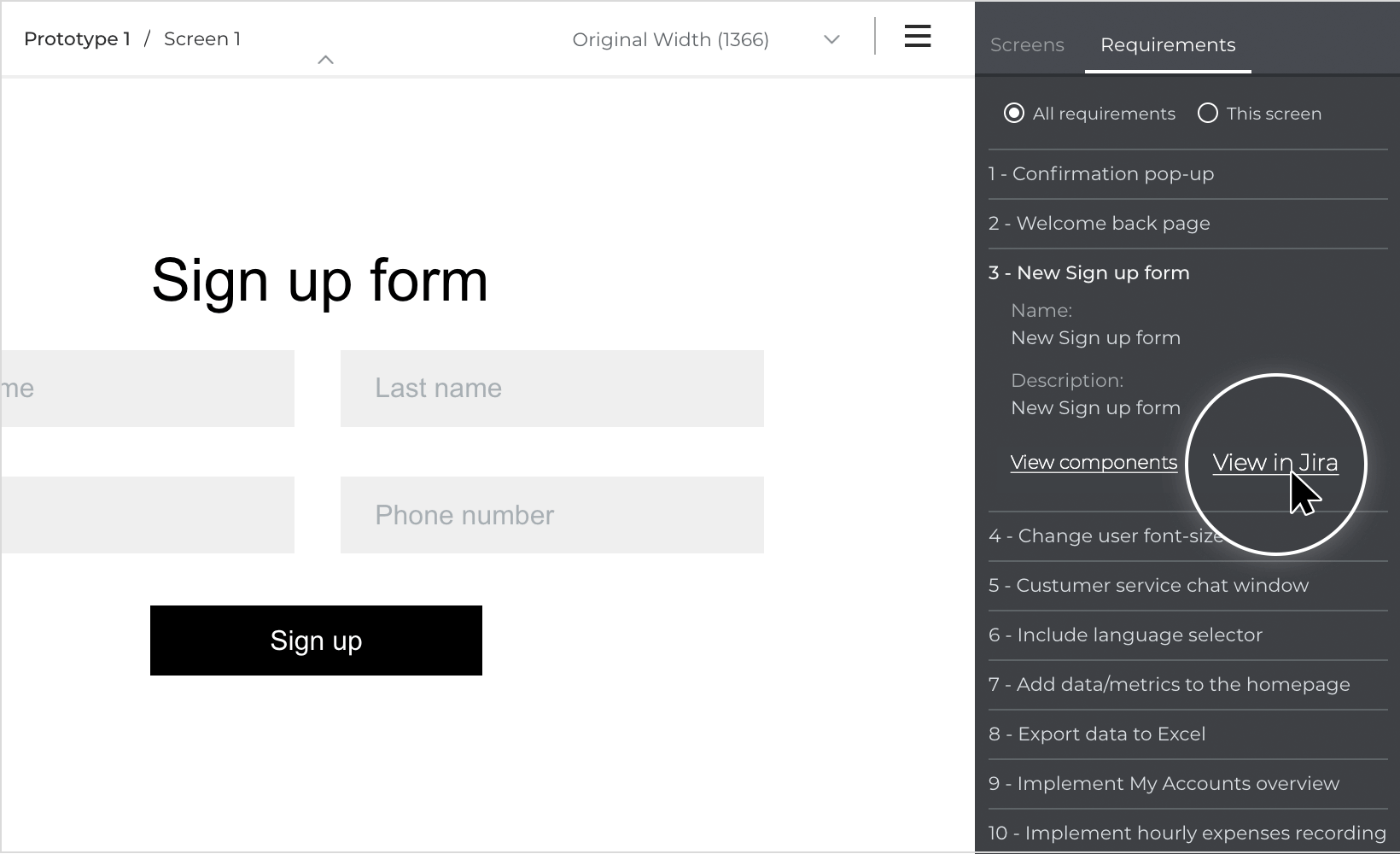Switch to the Requirements tab
This screenshot has height=854, width=1400.
click(1168, 45)
